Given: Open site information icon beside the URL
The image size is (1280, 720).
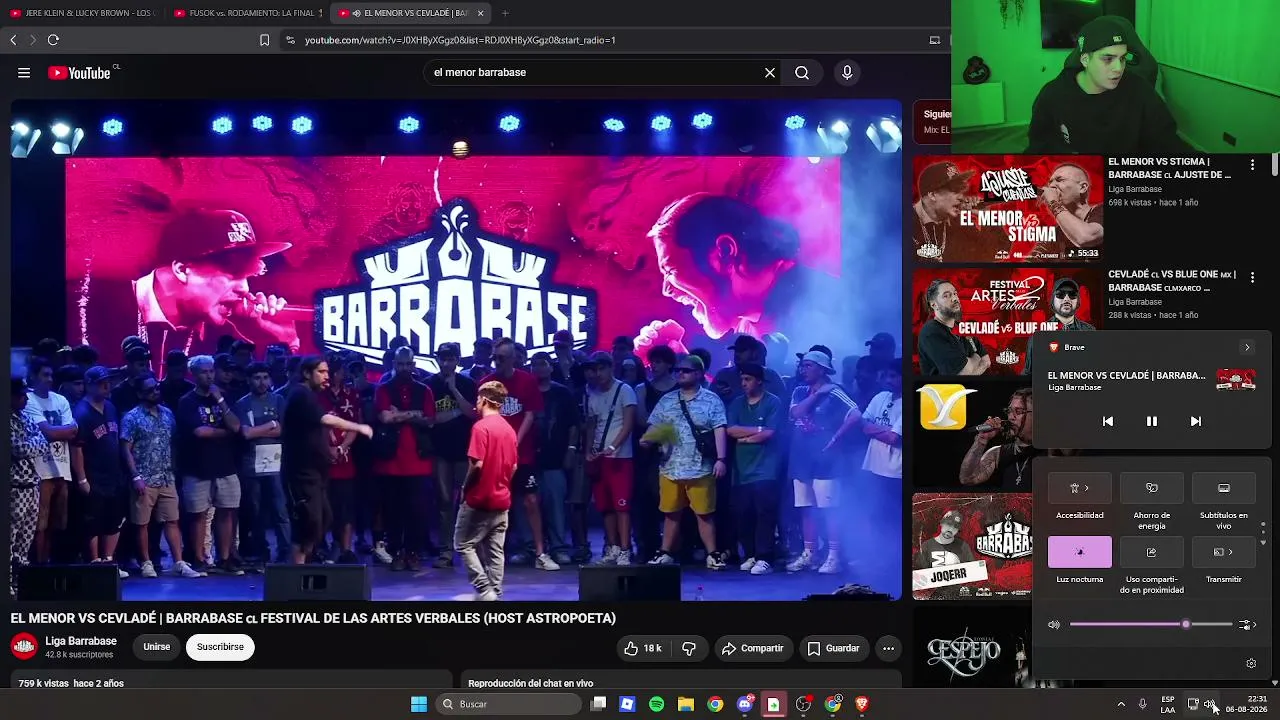Looking at the screenshot, I should pyautogui.click(x=290, y=40).
